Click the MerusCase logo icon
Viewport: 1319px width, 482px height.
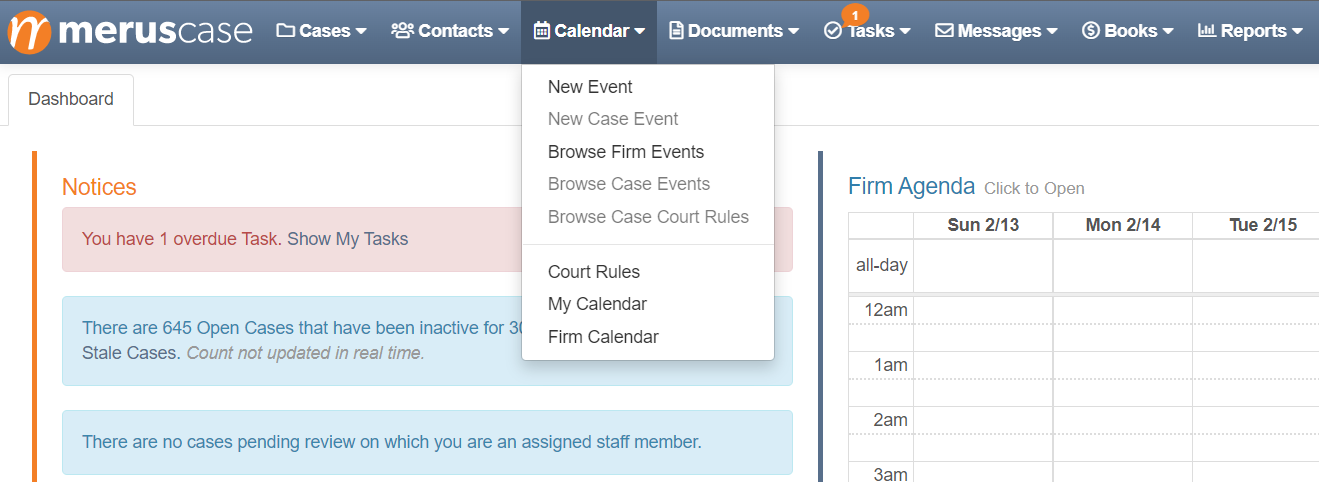pos(30,31)
